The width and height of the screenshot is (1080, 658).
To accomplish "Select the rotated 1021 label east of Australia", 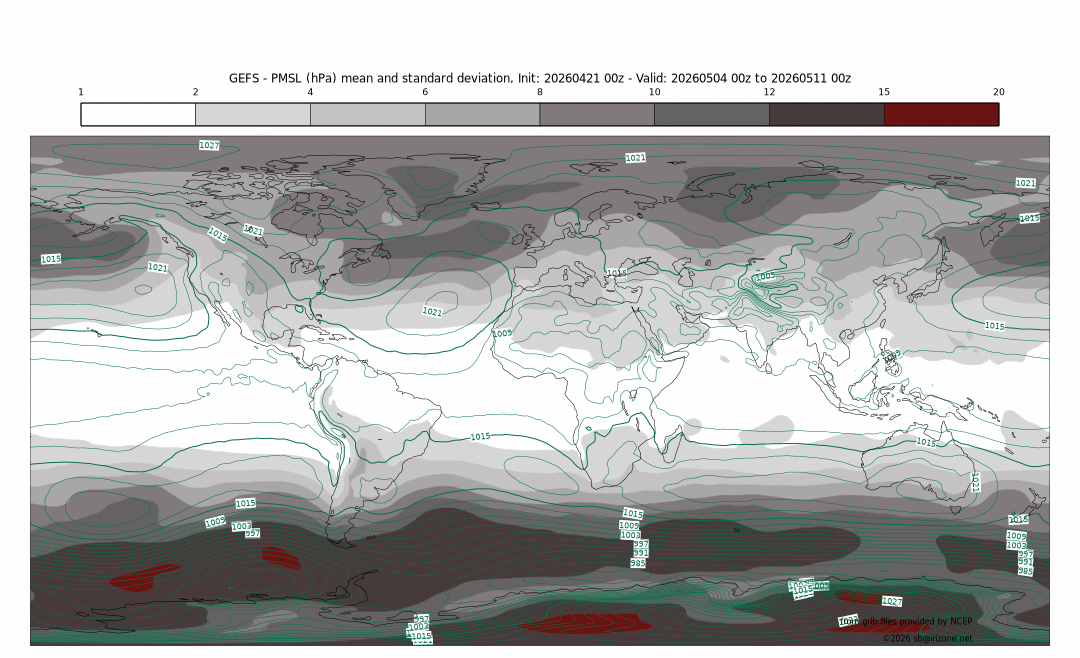I will [975, 482].
